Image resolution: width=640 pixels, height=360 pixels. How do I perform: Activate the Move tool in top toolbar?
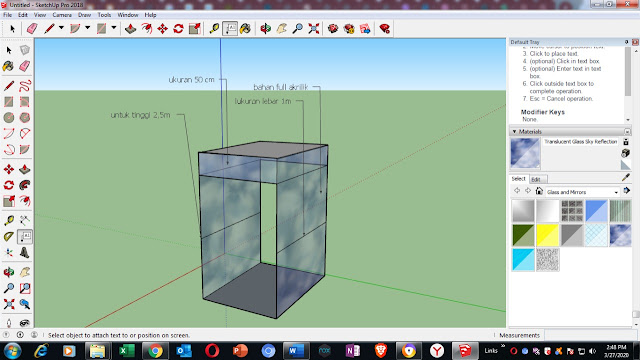coord(162,29)
